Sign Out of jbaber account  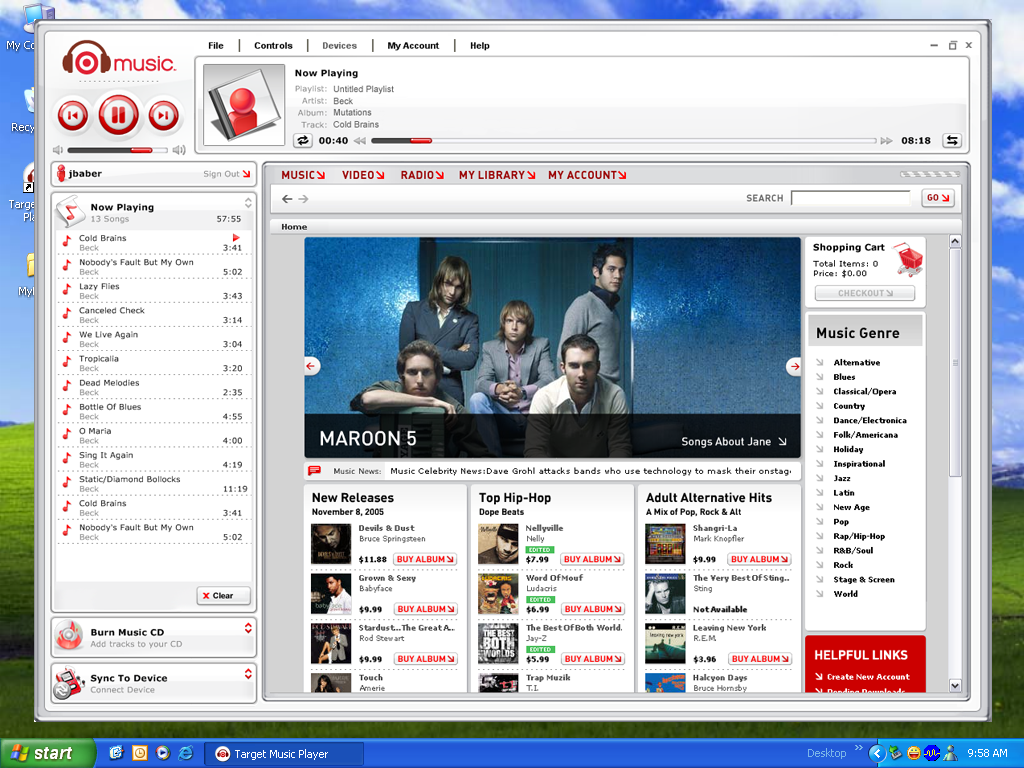(226, 174)
